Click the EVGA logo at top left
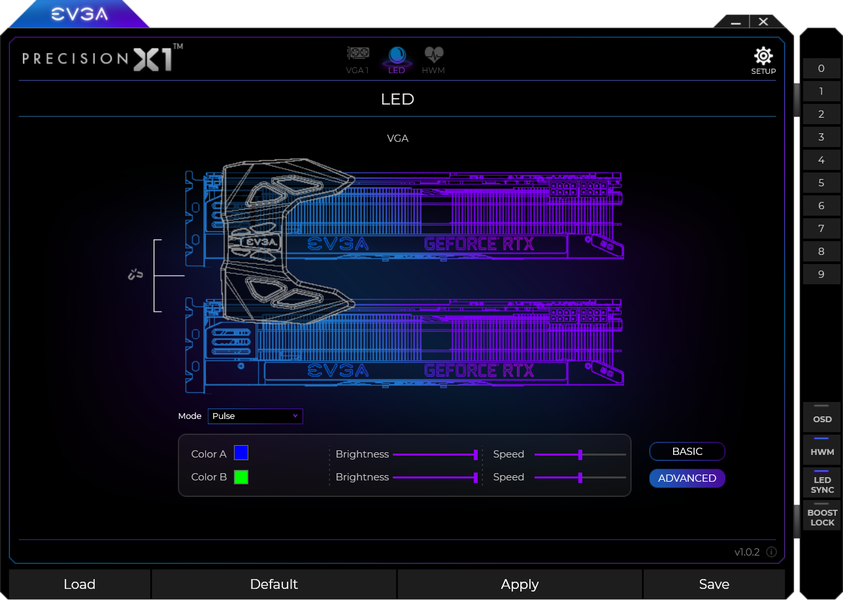 80,15
